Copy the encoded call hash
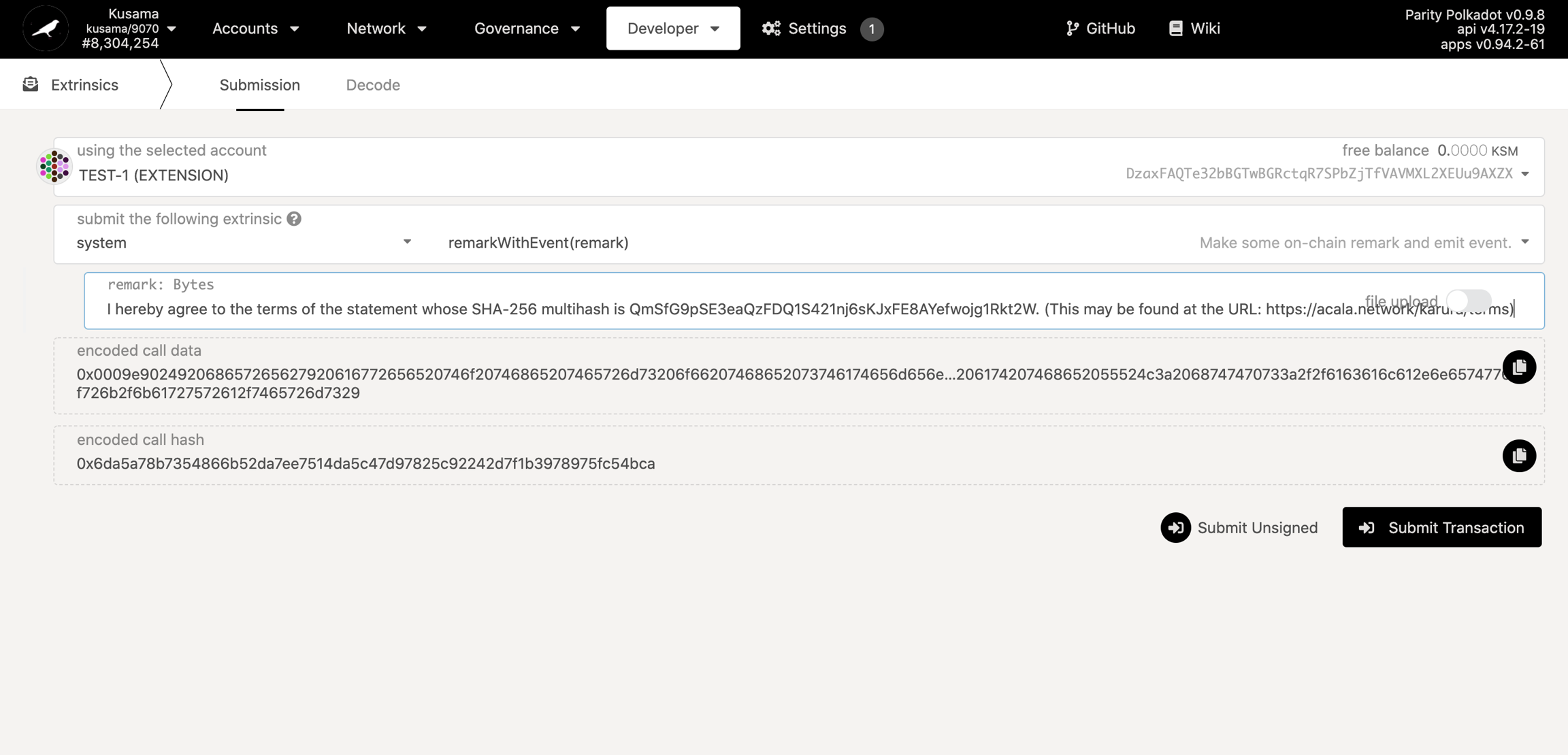Screen dimensions: 1568x755 (x=1519, y=456)
